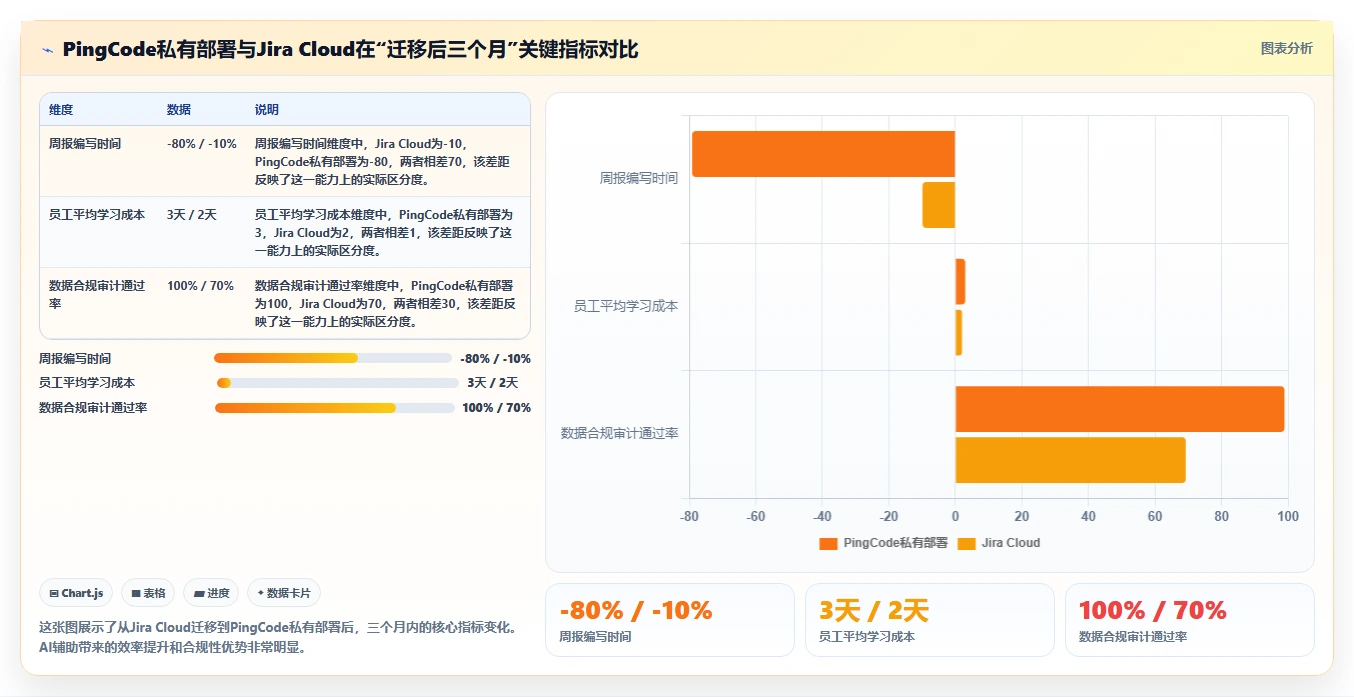Viewport: 1354px width, 697px height.
Task: Toggle the Jira Cloud legend entry
Action: tap(998, 543)
